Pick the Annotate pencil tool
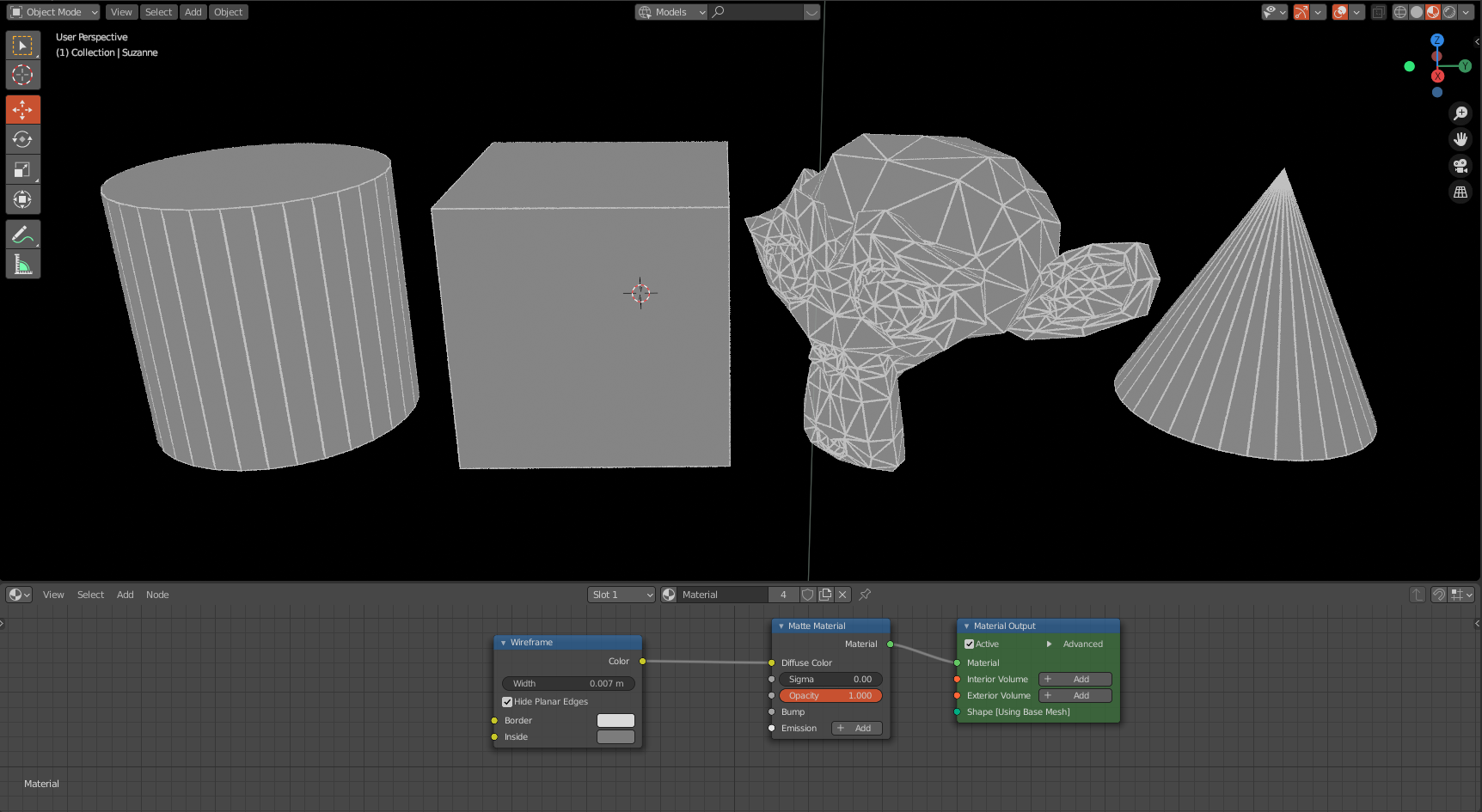The width and height of the screenshot is (1482, 812). pos(22,235)
